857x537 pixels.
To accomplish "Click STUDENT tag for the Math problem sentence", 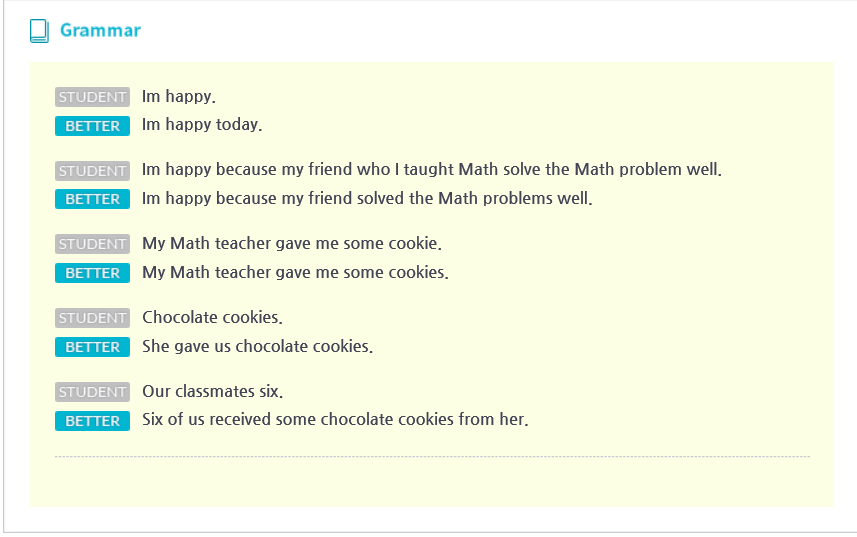I will 92,171.
